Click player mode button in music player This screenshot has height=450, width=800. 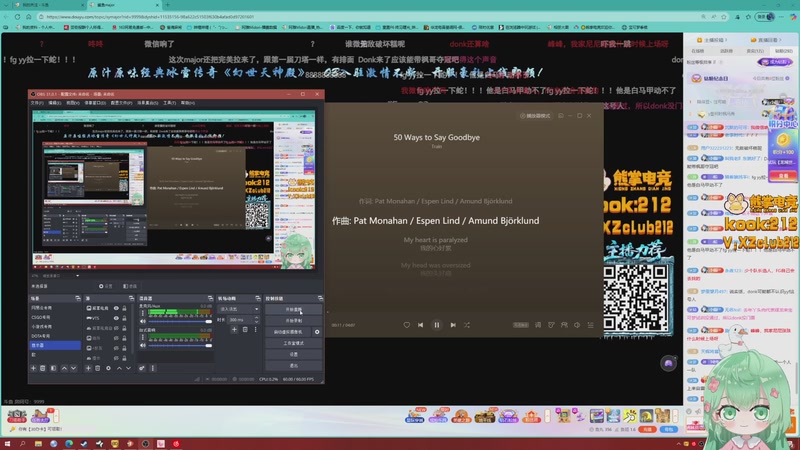click(x=535, y=116)
